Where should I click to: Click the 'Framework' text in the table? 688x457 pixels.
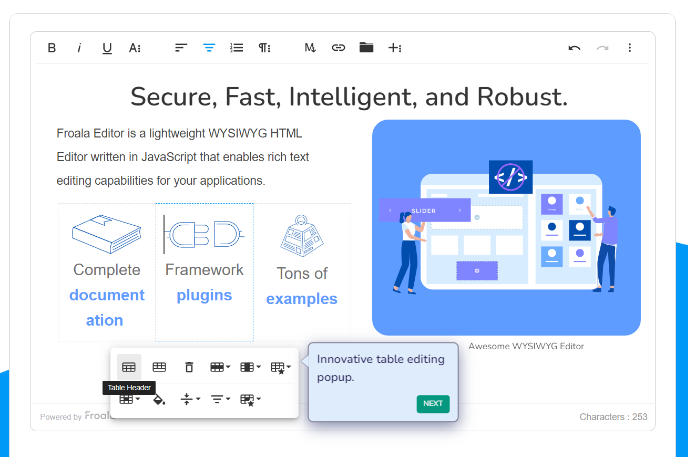(x=204, y=270)
